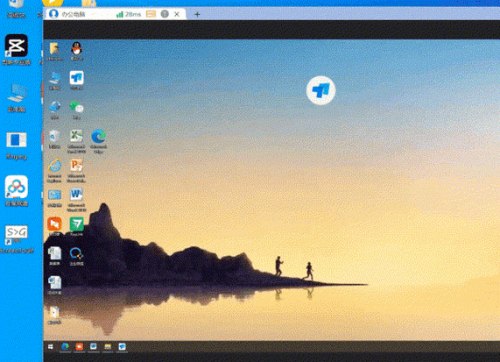Screen dimensions: 500x362
Task: Open Internet Explorer icon on remote desktop
Action: pos(54,166)
